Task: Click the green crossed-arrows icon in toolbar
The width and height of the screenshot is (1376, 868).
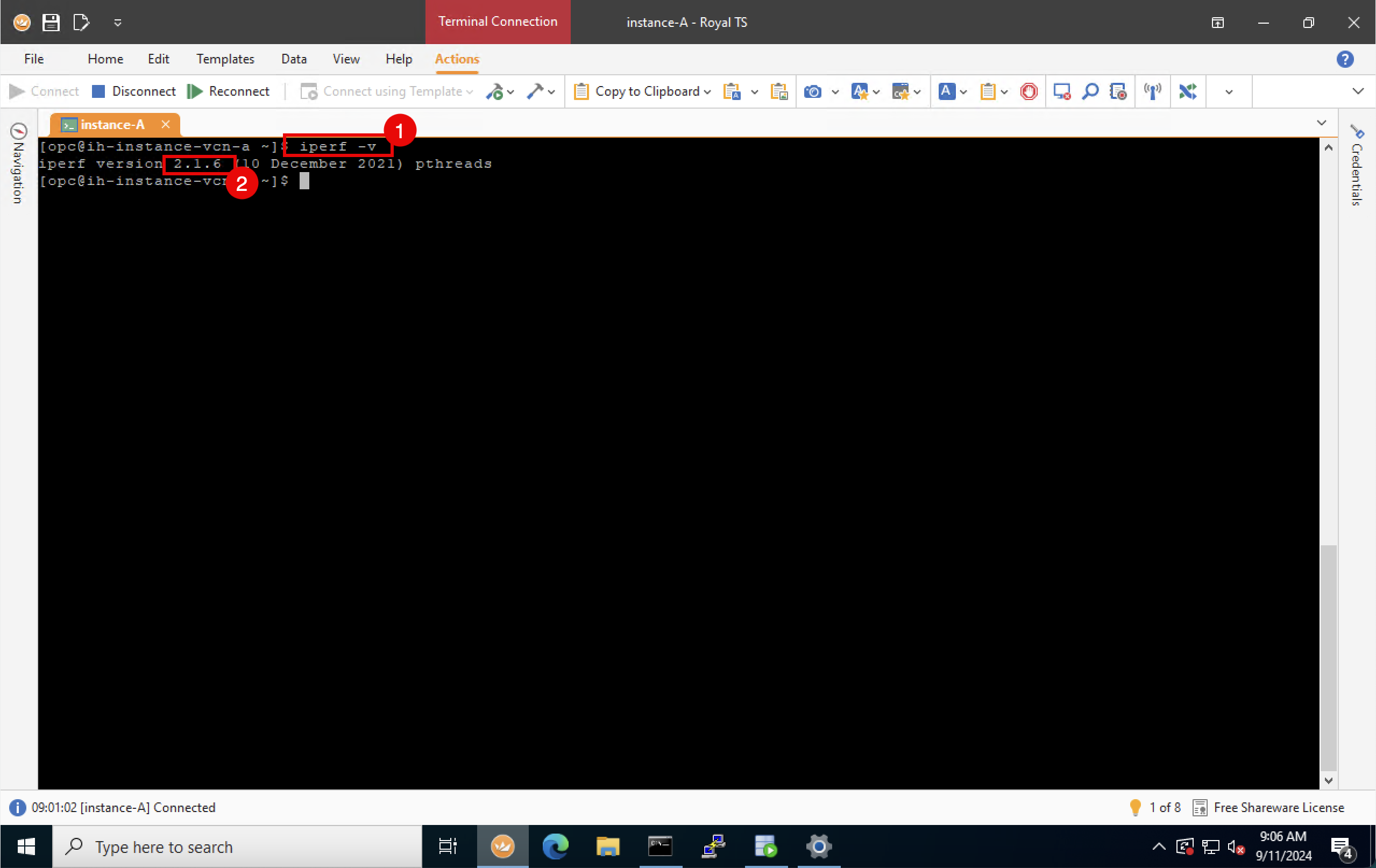Action: [x=1187, y=91]
